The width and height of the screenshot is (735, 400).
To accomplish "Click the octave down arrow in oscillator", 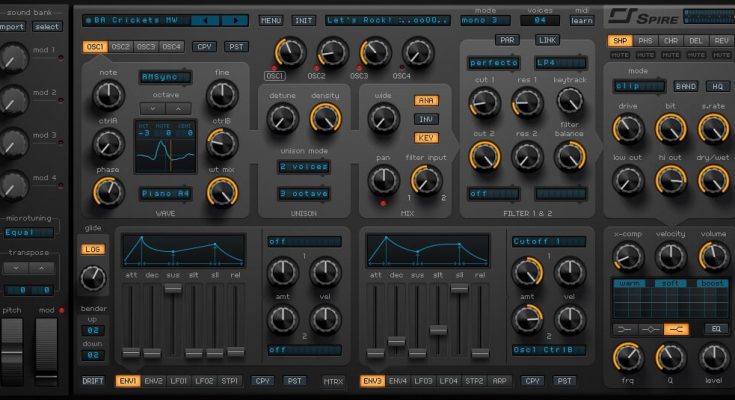I will point(153,107).
